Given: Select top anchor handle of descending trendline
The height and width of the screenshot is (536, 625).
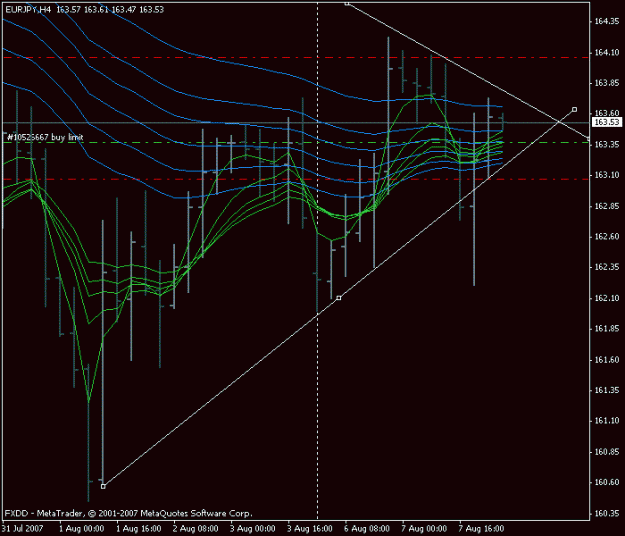Looking at the screenshot, I should (347, 3).
